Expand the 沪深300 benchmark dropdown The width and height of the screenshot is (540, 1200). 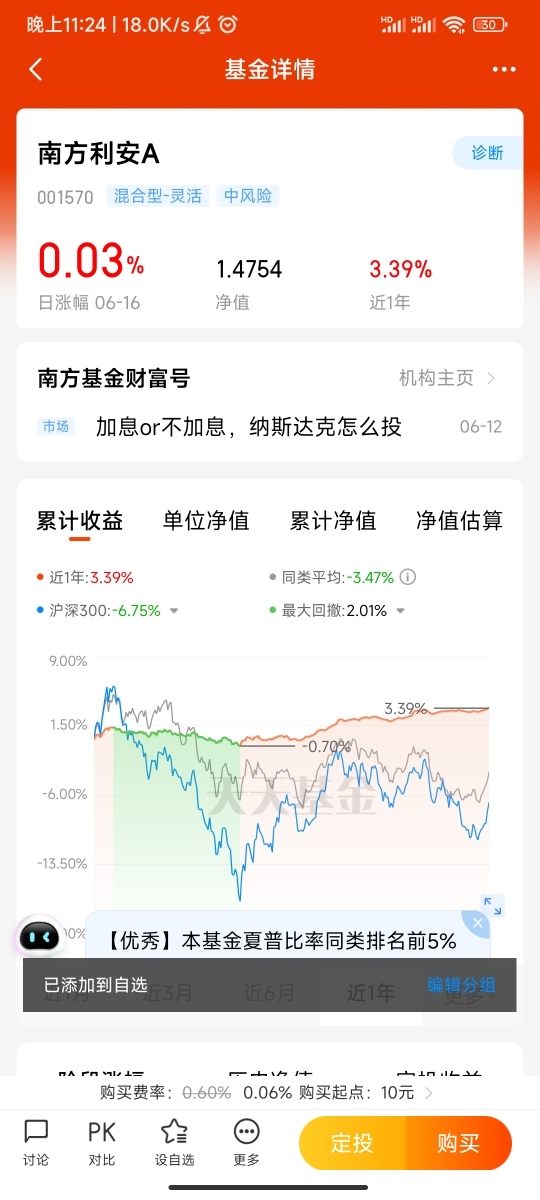tap(173, 611)
